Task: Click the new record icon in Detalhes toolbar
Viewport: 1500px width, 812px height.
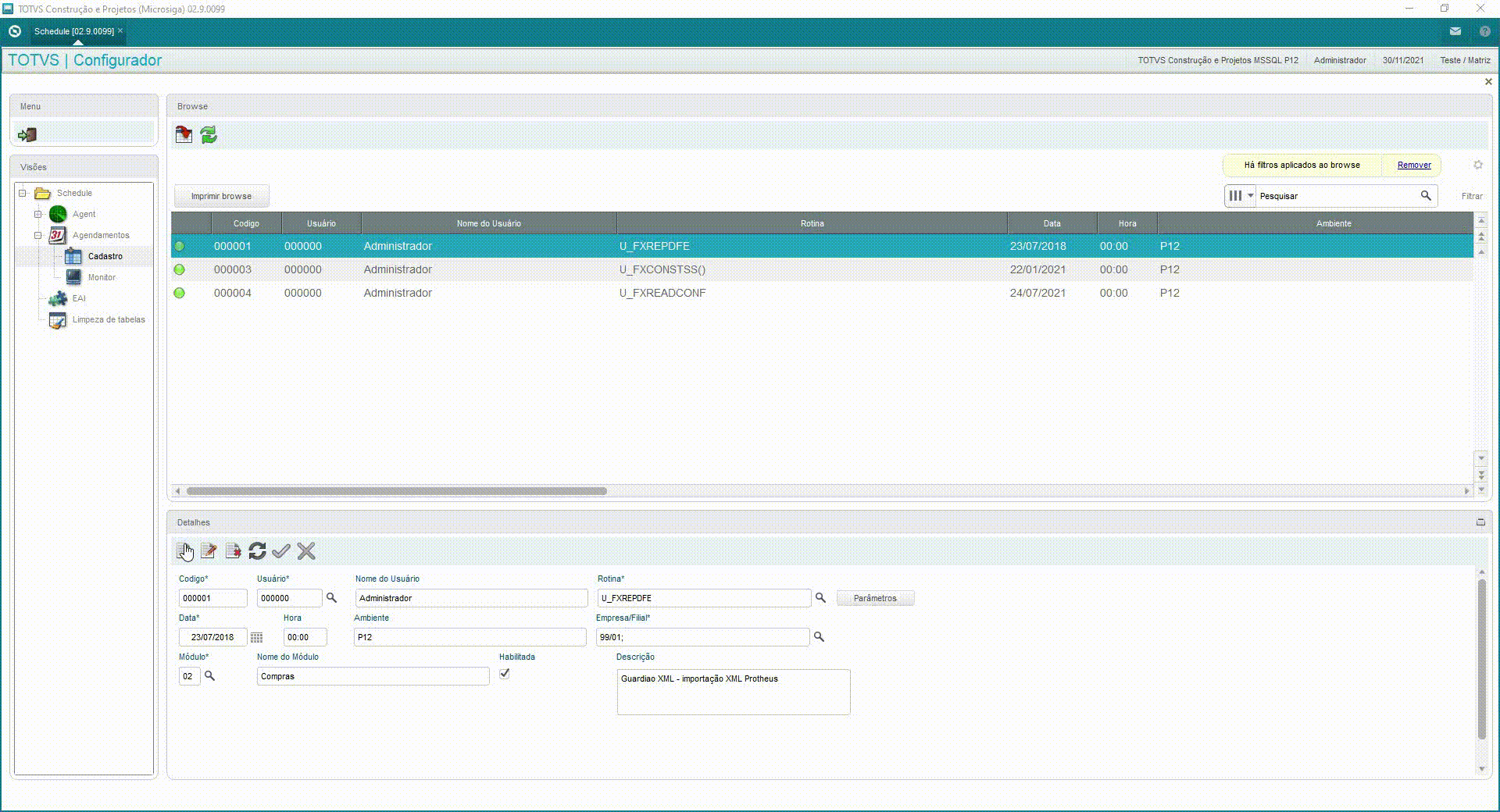Action: click(184, 551)
